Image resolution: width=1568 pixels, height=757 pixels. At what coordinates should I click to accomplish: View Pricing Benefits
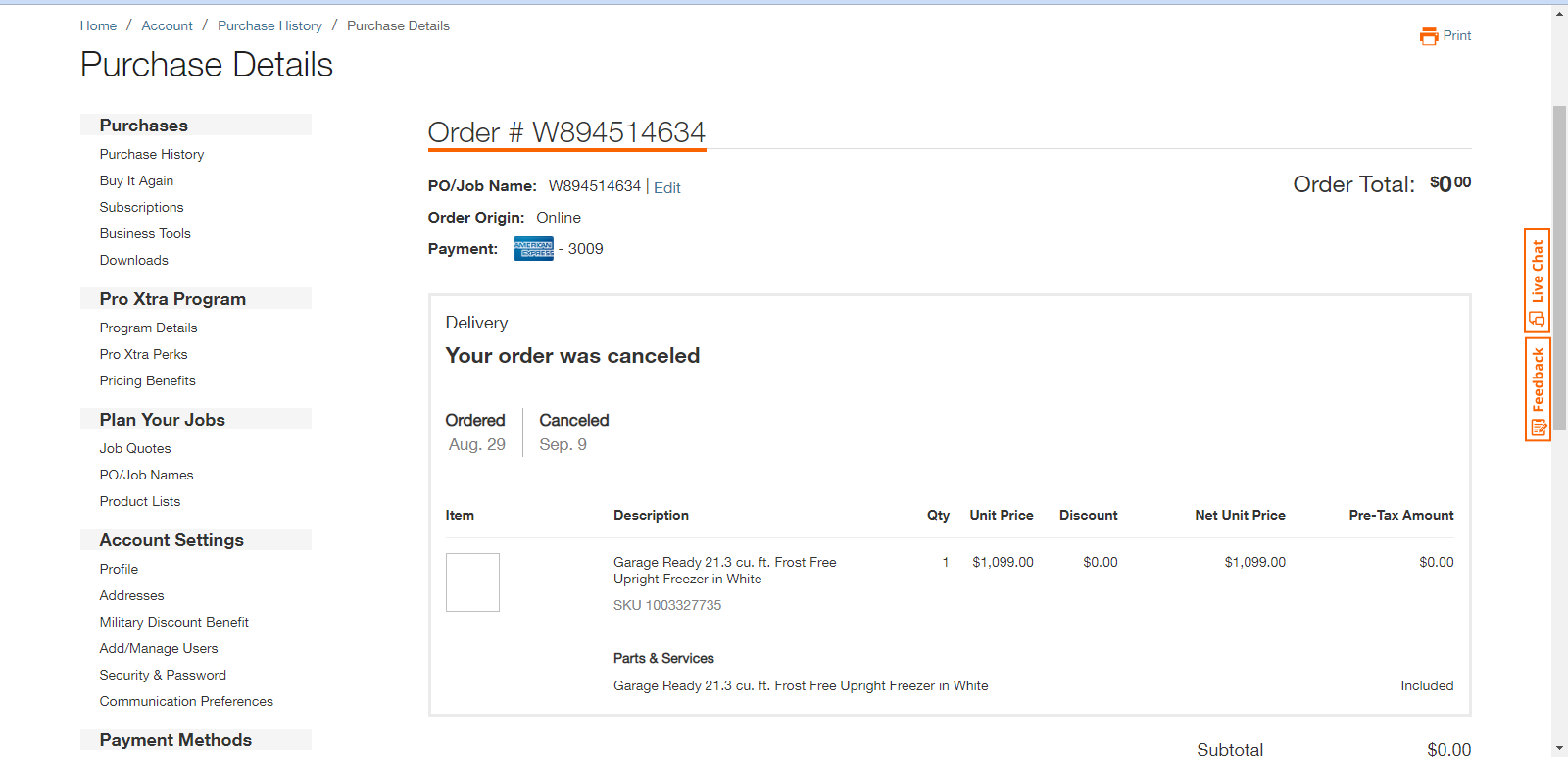click(x=147, y=380)
